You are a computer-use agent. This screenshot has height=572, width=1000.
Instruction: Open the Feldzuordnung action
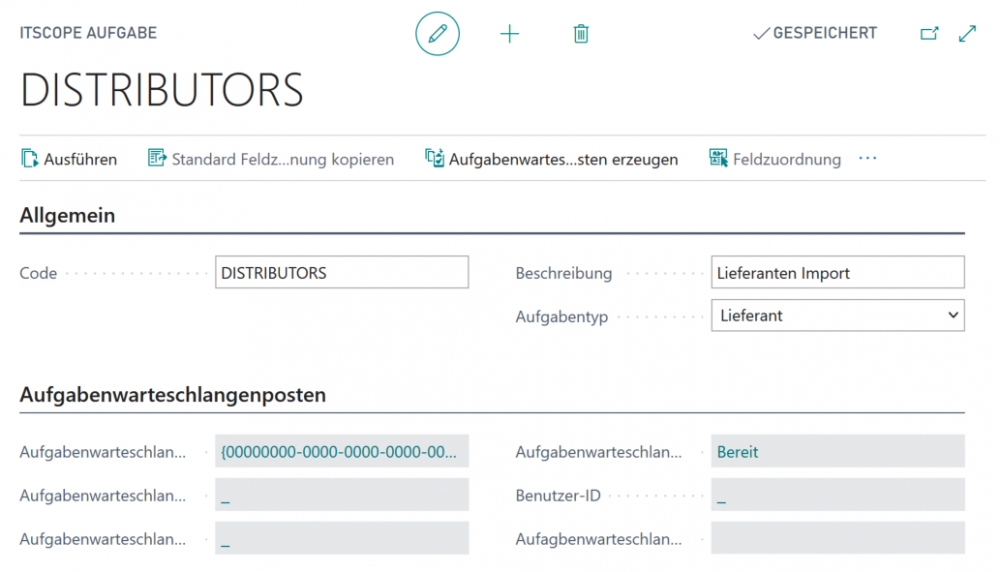775,159
